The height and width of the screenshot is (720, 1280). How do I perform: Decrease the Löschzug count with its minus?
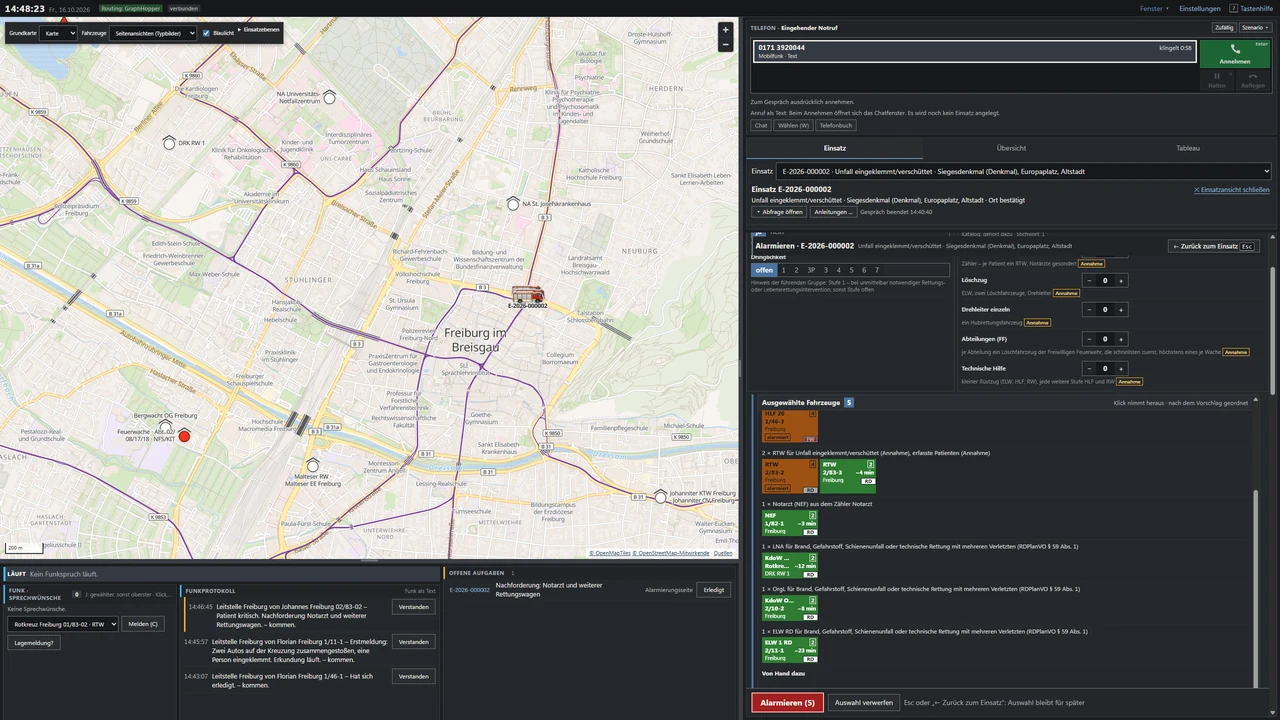pyautogui.click(x=1089, y=281)
